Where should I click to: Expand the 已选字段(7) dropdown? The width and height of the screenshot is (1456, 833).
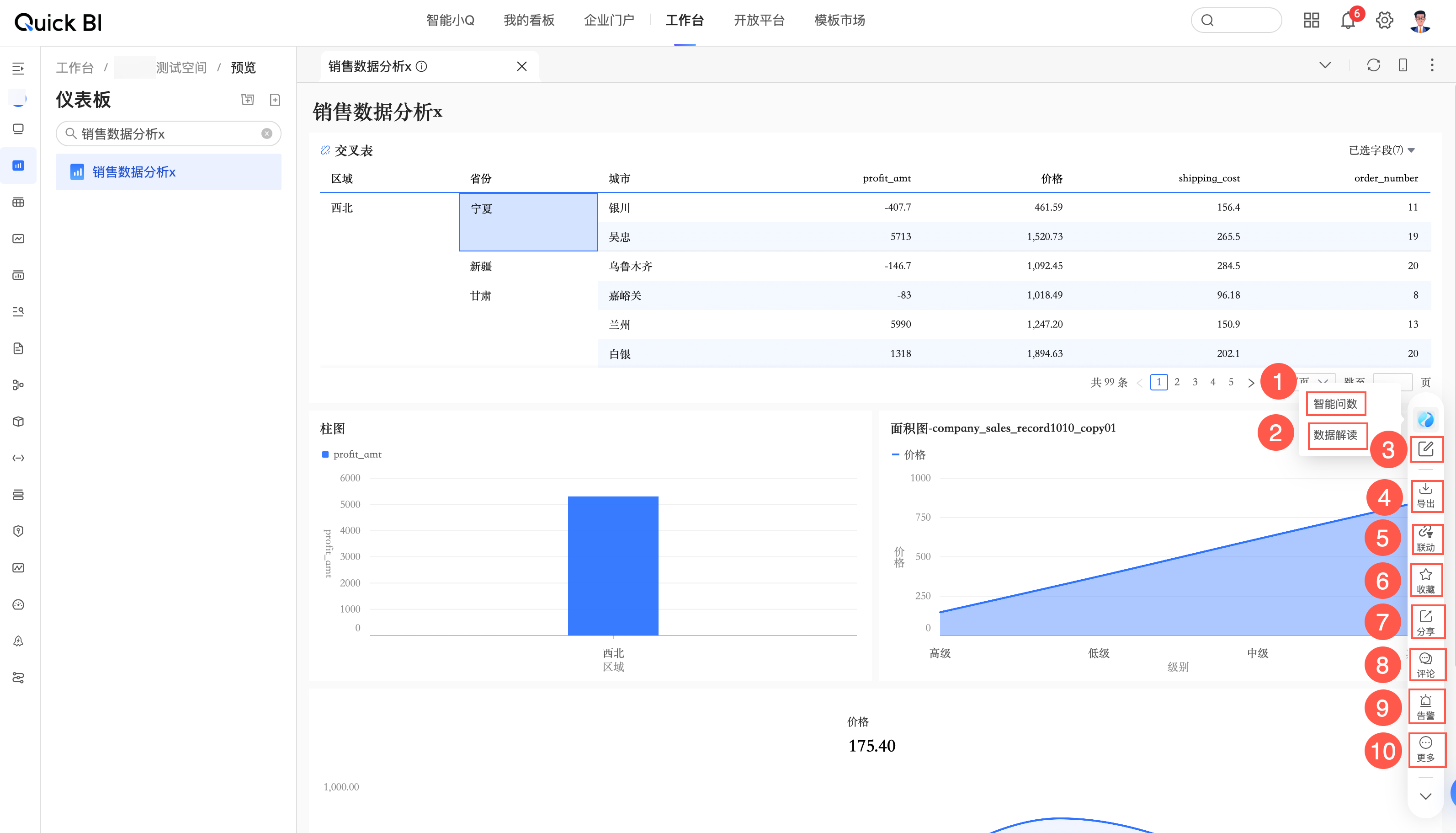[x=1381, y=150]
